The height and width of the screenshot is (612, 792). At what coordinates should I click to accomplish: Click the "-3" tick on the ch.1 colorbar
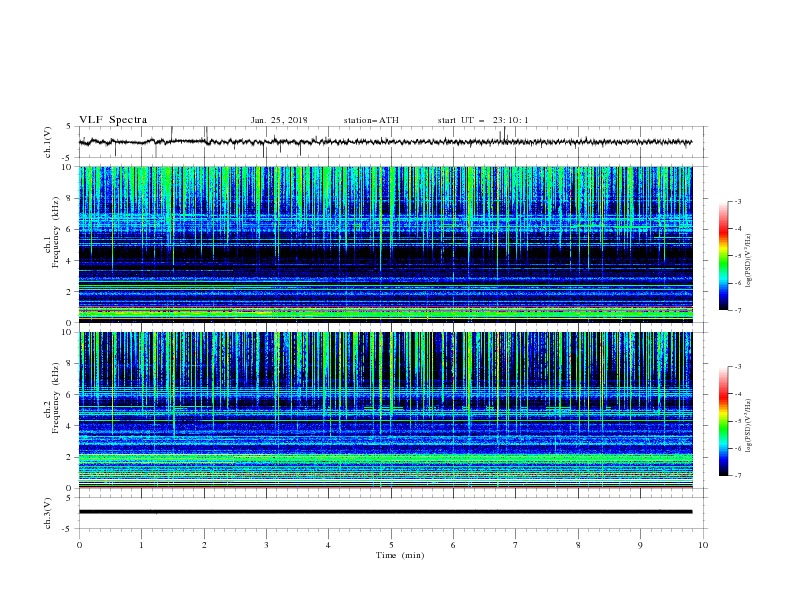tap(738, 201)
